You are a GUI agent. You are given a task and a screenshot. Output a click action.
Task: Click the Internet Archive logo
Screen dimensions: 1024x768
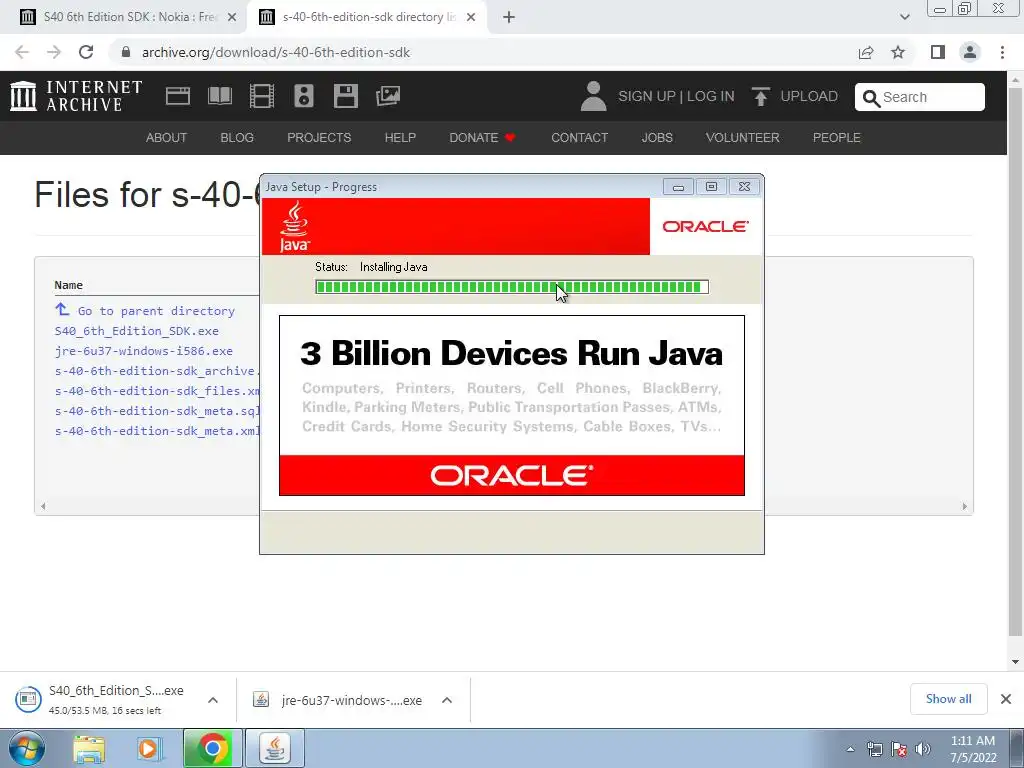(x=76, y=96)
